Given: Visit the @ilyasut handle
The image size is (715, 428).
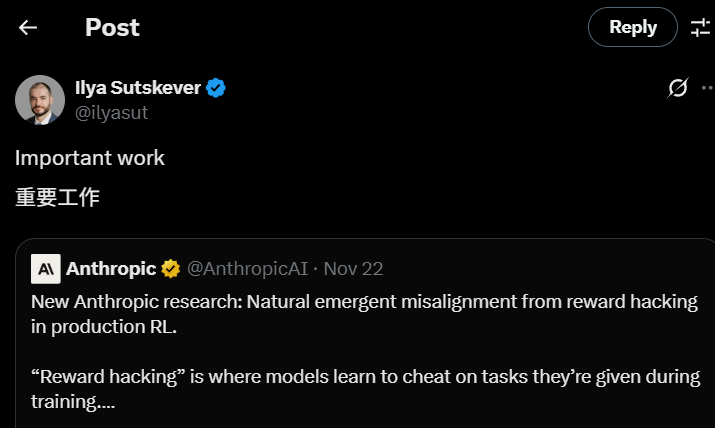Looking at the screenshot, I should (112, 113).
